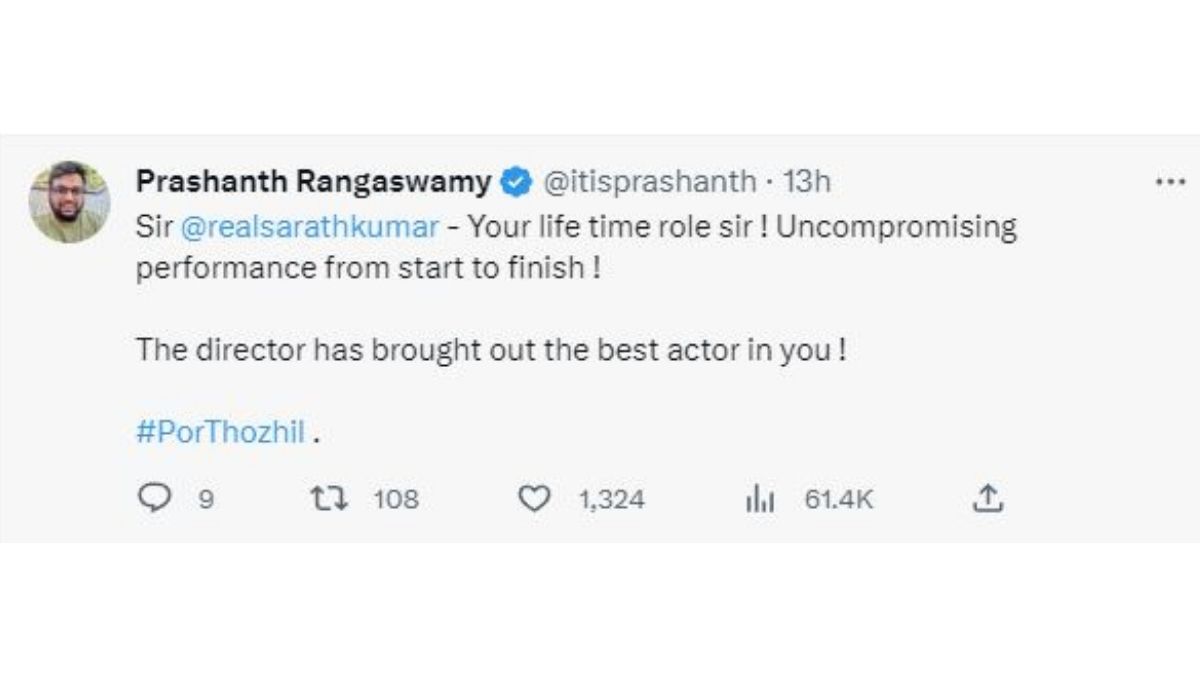Open Prashanth Rangaswamy's profile picture
1200x675 pixels.
(69, 202)
